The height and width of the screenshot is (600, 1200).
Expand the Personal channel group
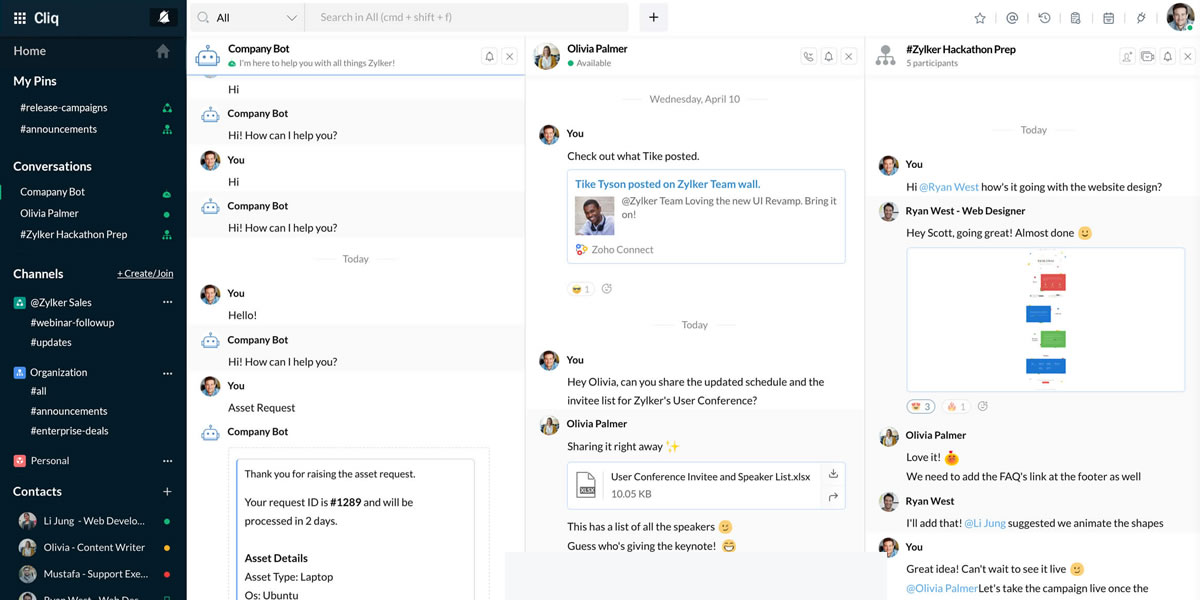click(19, 461)
